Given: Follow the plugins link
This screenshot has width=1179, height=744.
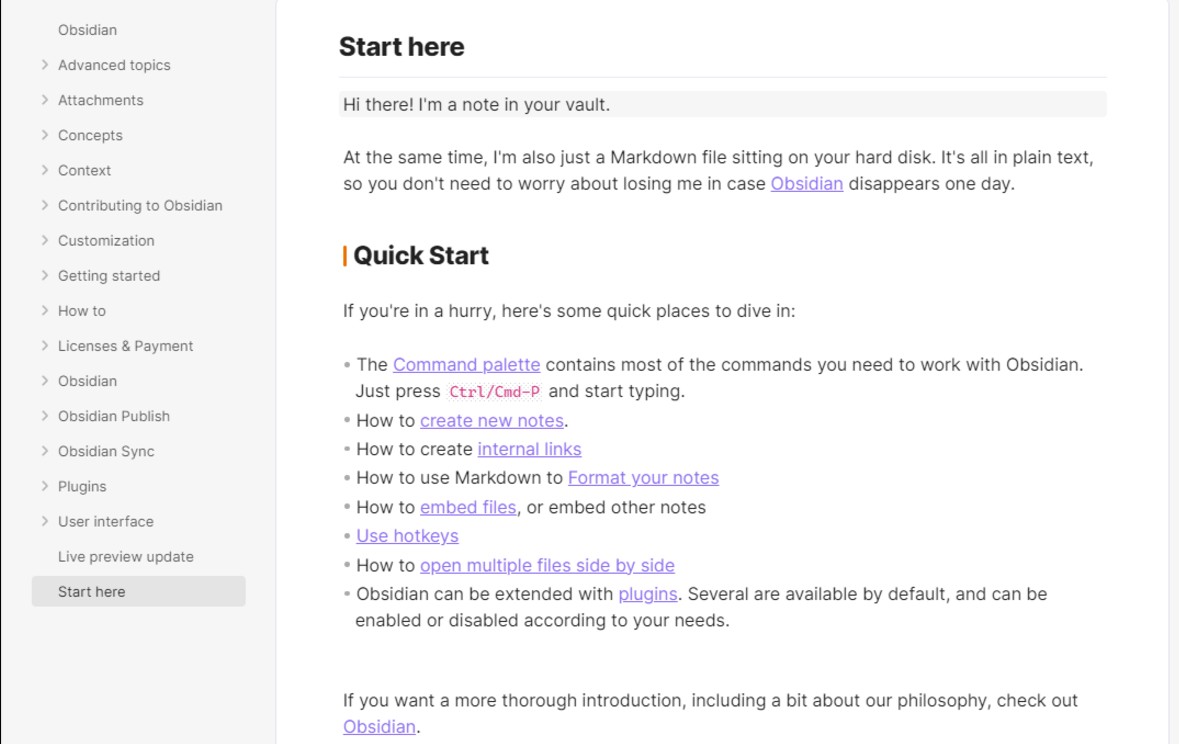Looking at the screenshot, I should pos(647,594).
